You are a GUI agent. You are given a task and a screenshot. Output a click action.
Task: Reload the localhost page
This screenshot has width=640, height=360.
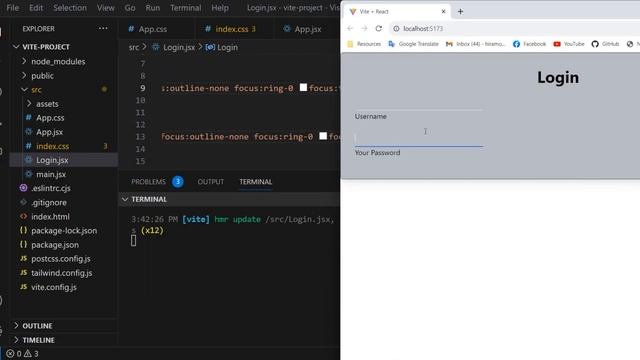(379, 29)
